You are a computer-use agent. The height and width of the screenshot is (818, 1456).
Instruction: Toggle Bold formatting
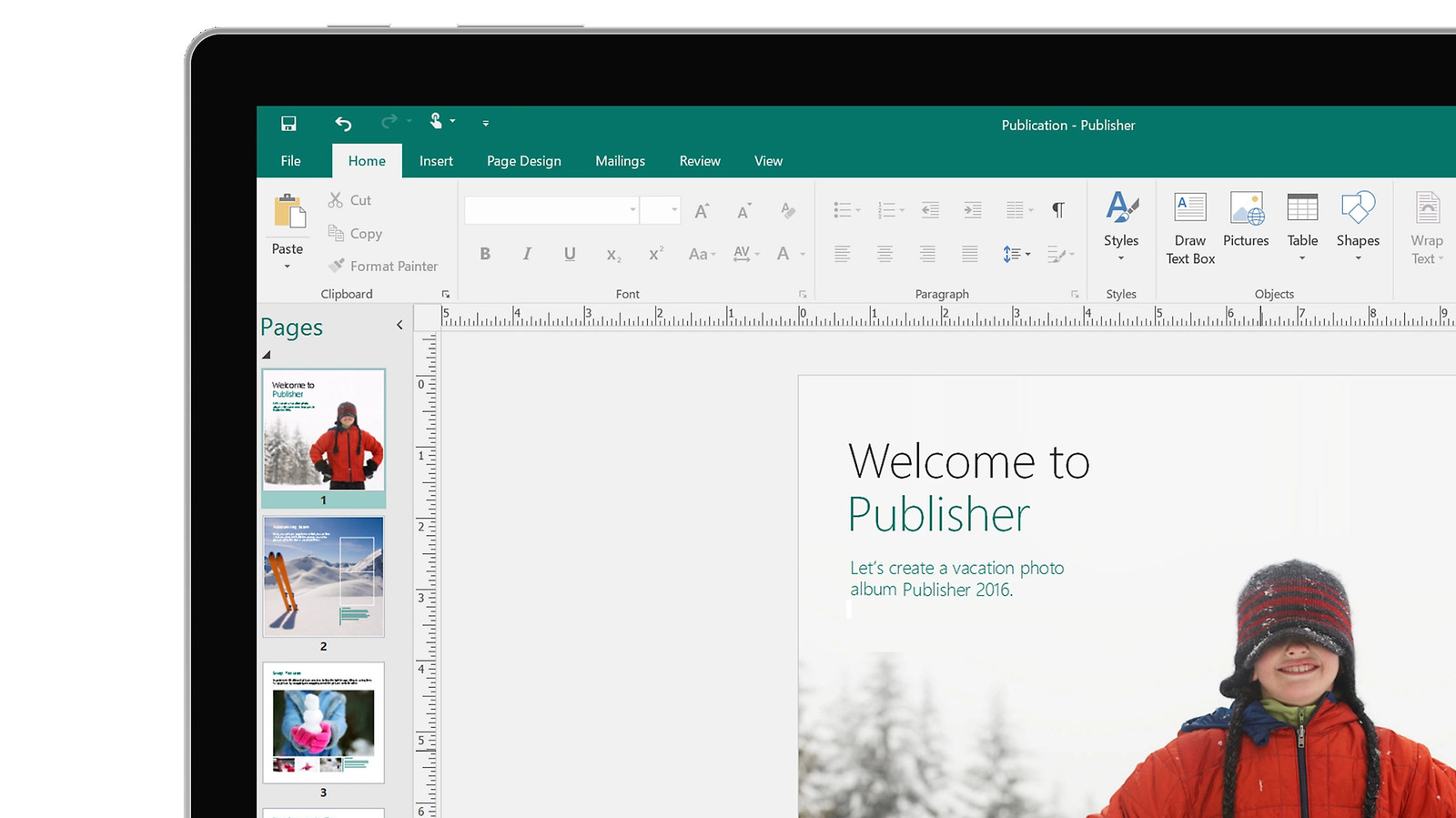tap(485, 254)
